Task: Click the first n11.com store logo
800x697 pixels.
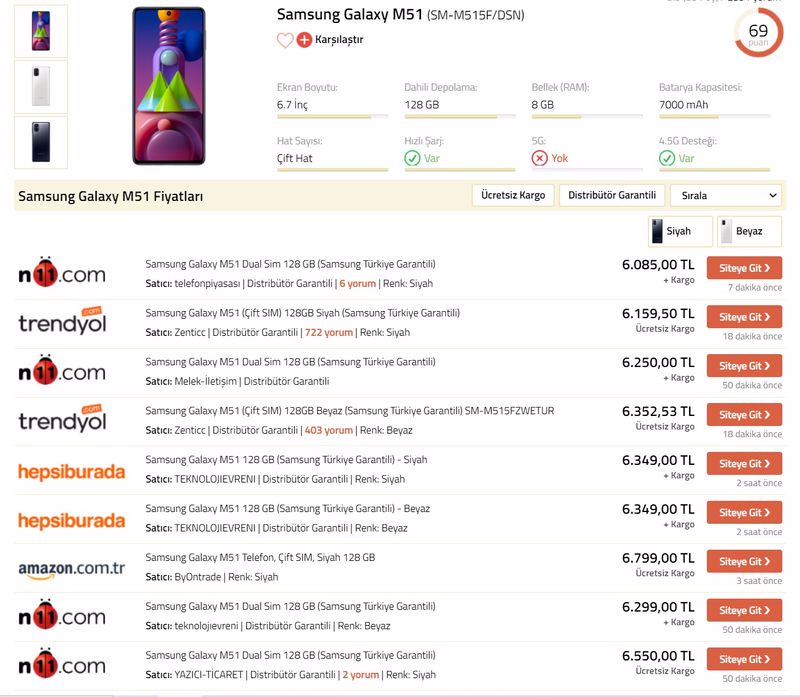Action: point(61,274)
